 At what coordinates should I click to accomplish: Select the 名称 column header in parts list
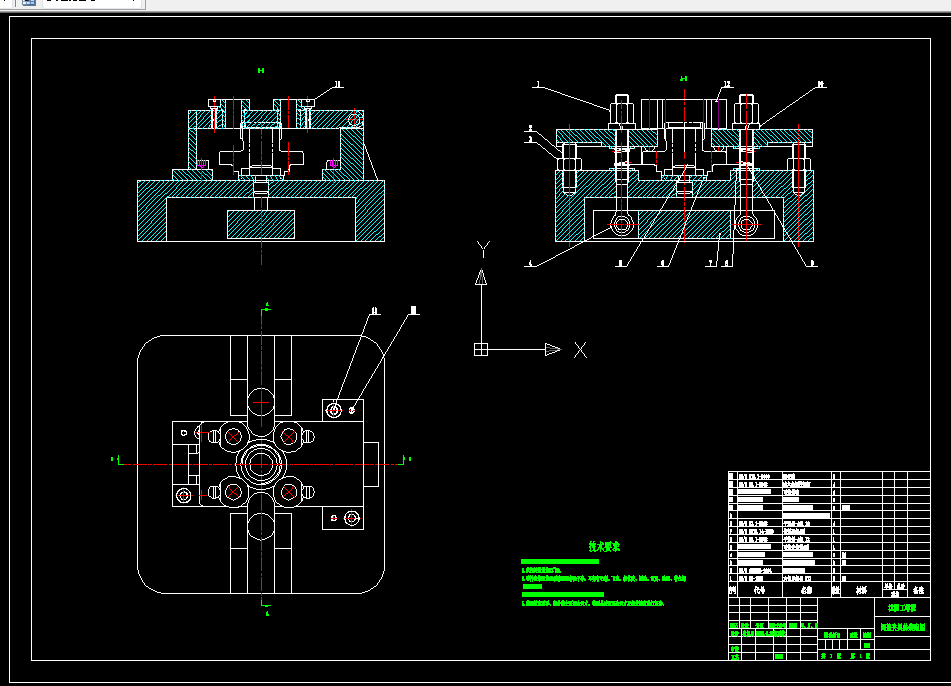pyautogui.click(x=806, y=590)
